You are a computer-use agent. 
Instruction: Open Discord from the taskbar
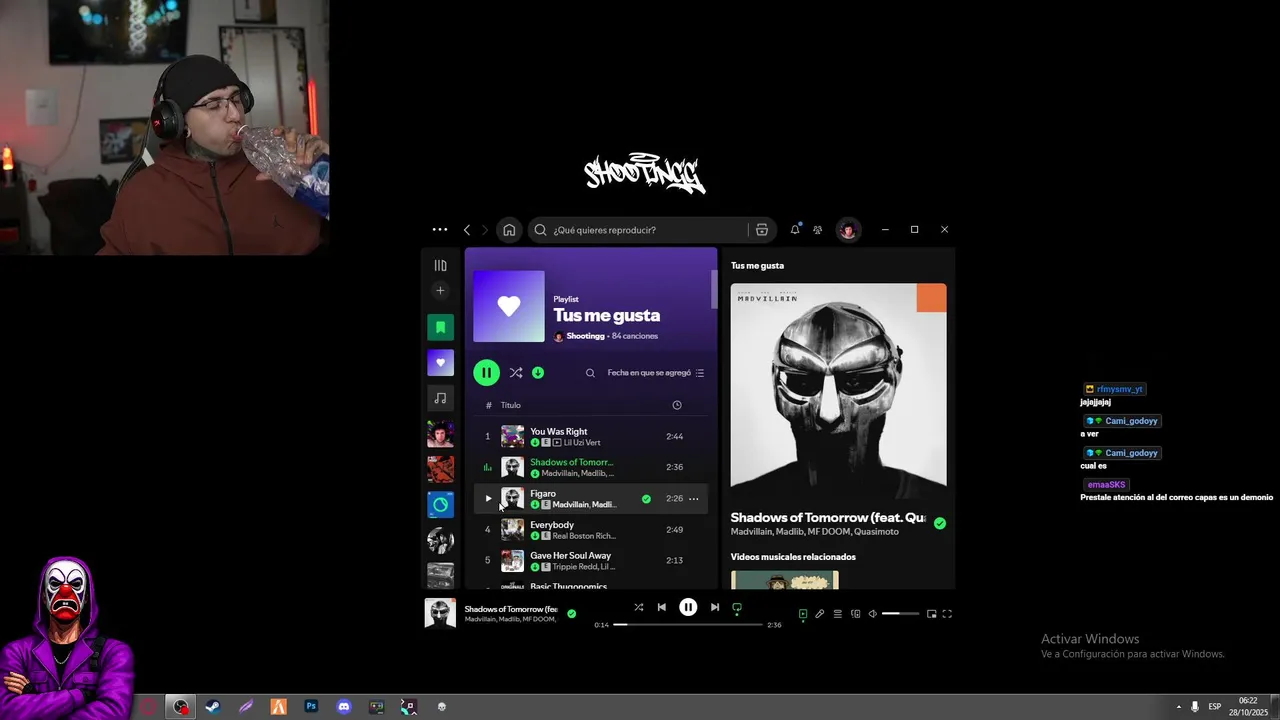[x=344, y=707]
